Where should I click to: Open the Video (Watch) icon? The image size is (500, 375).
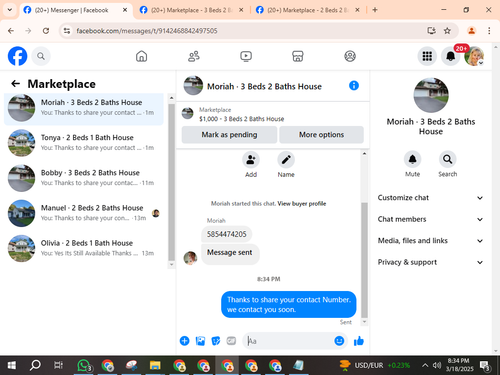tap(246, 56)
